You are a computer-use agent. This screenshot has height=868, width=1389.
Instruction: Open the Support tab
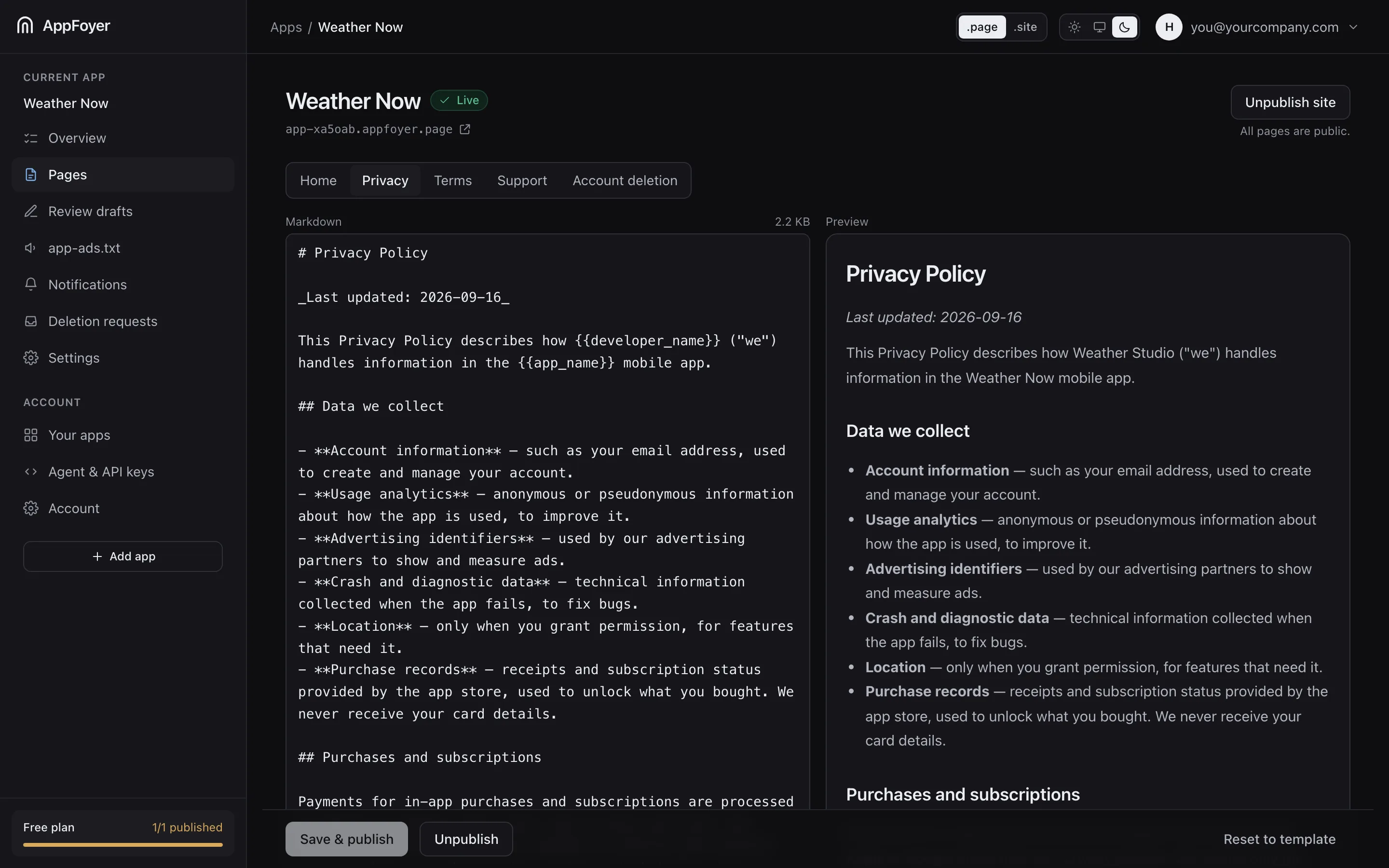coord(522,180)
